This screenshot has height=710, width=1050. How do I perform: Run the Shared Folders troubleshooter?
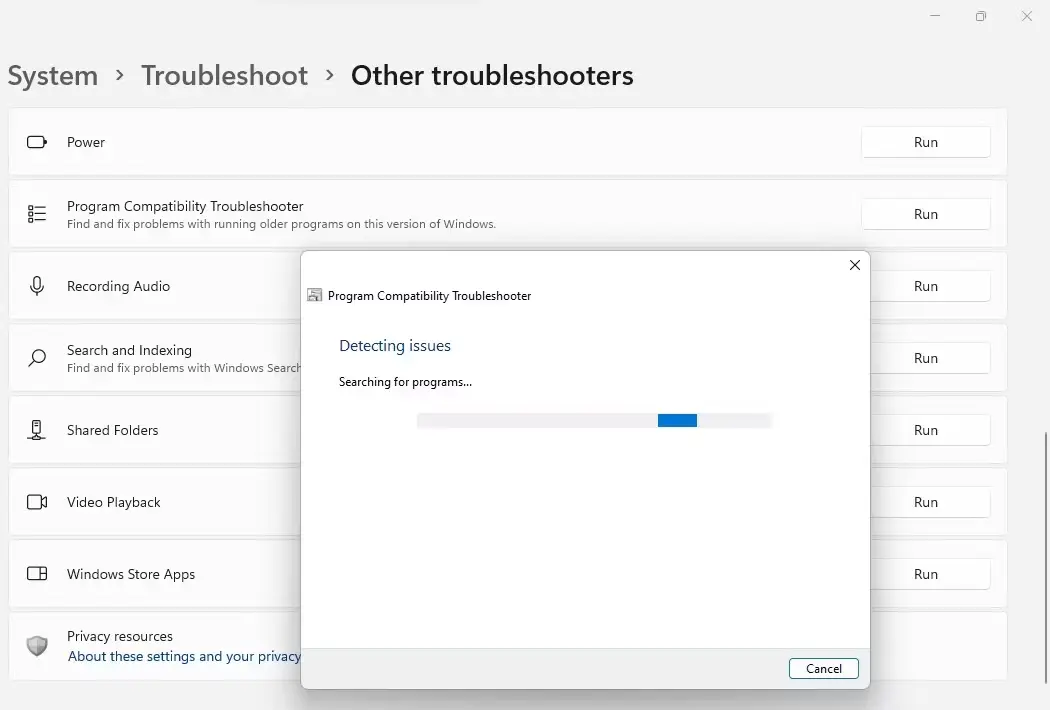[x=930, y=430]
